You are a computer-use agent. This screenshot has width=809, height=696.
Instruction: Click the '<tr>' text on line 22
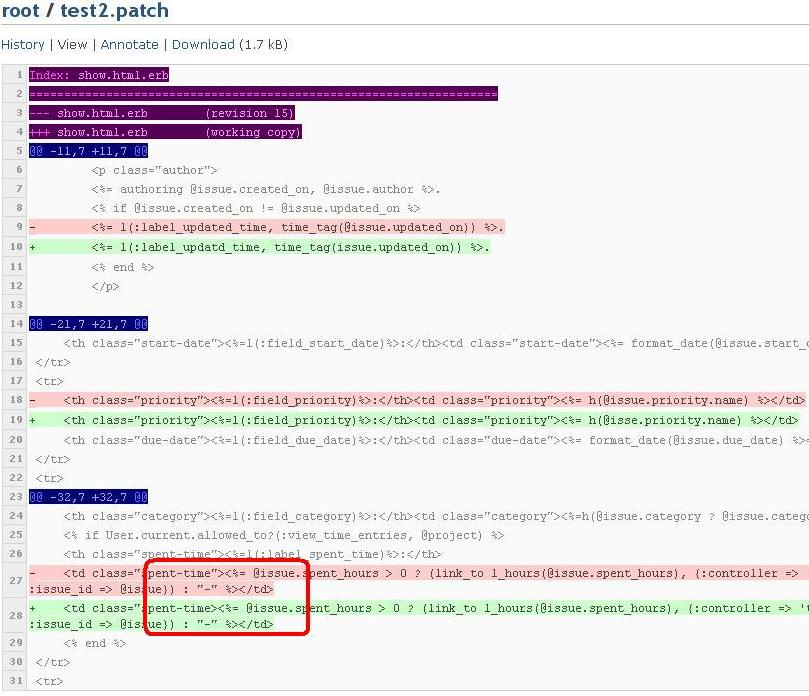click(x=50, y=478)
